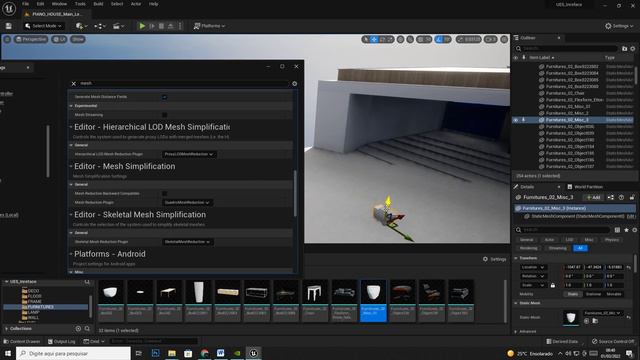Collapse the Transform section

516,258
